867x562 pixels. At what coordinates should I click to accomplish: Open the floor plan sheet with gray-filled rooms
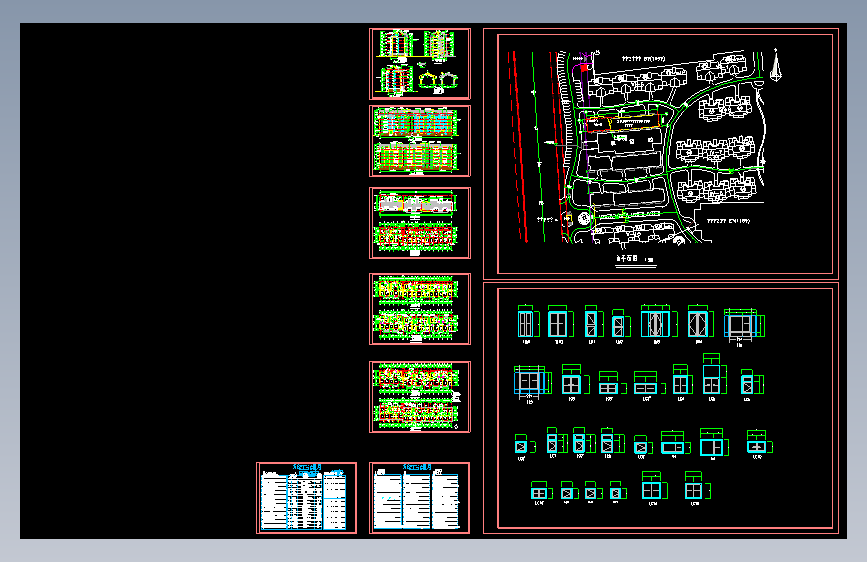click(420, 223)
